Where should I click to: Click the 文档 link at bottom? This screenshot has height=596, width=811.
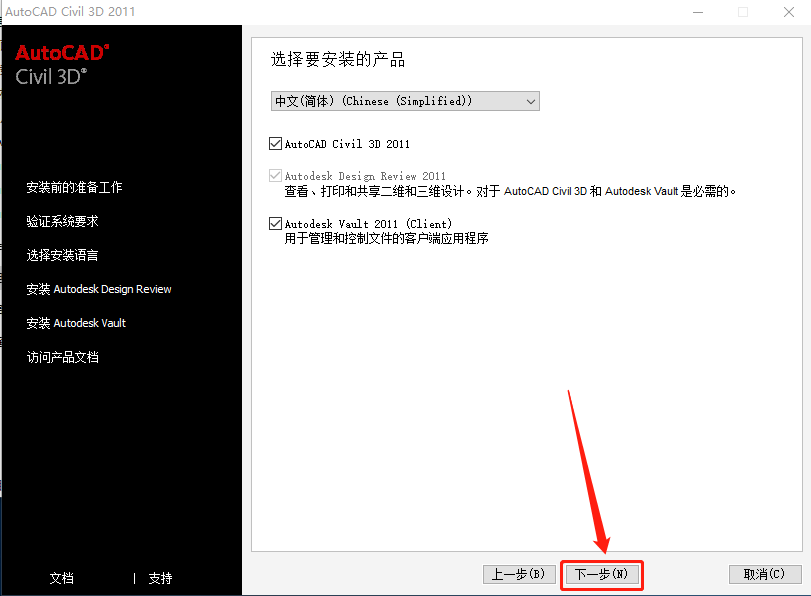coord(62,578)
